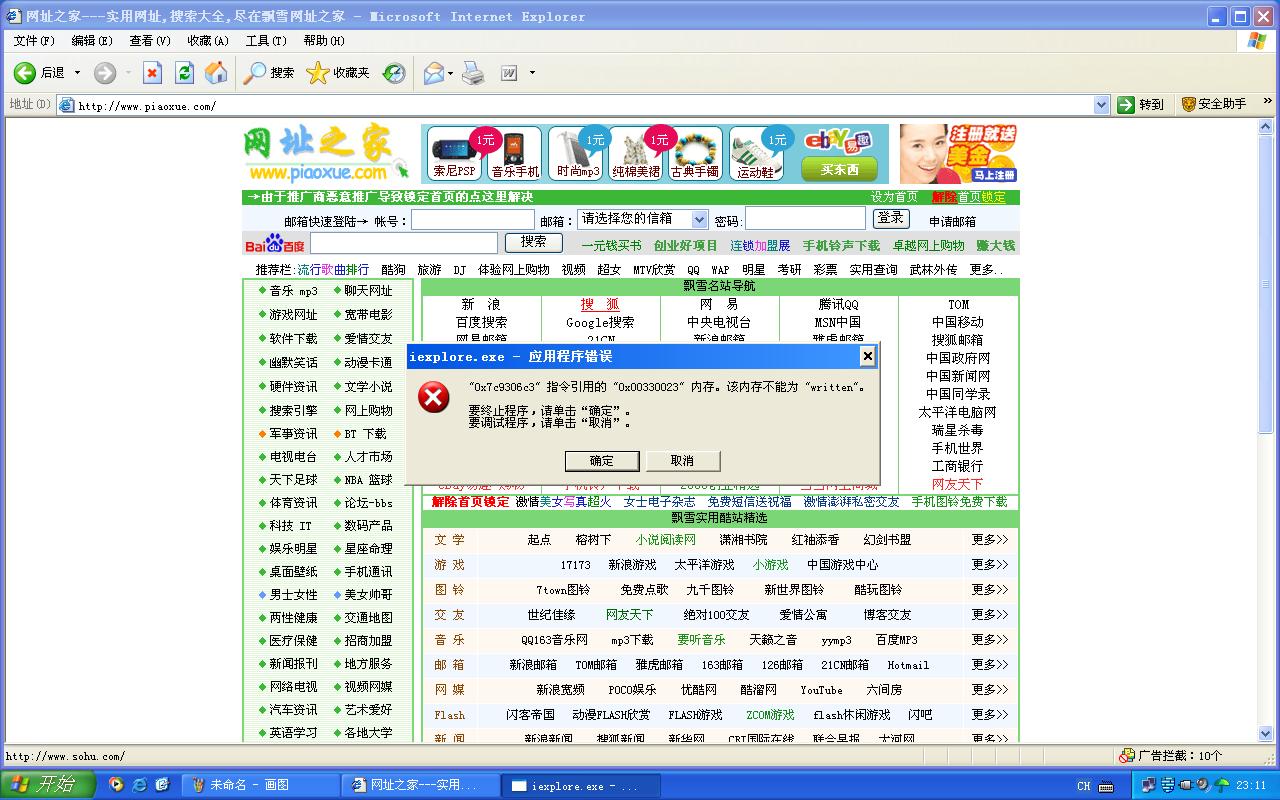Switch to 未命名 - 画图 taskbar window
Viewport: 1280px width, 800px height.
[264, 786]
